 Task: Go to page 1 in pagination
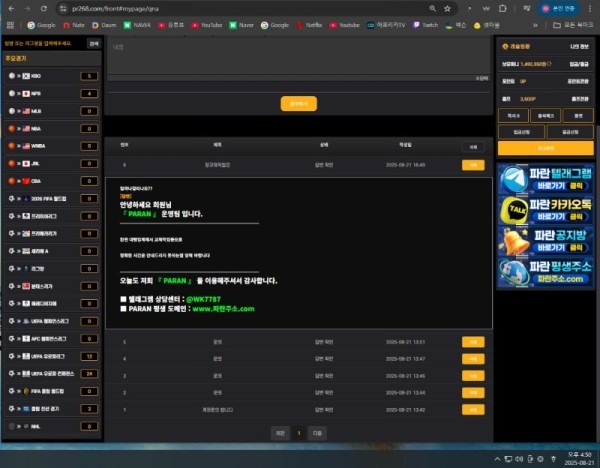coord(299,433)
